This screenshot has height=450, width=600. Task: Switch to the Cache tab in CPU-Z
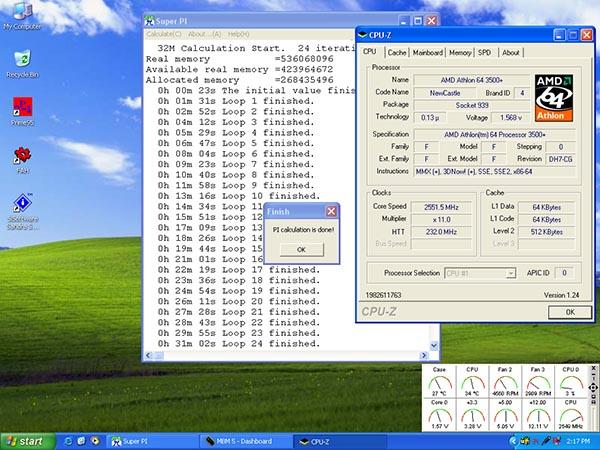pos(396,53)
